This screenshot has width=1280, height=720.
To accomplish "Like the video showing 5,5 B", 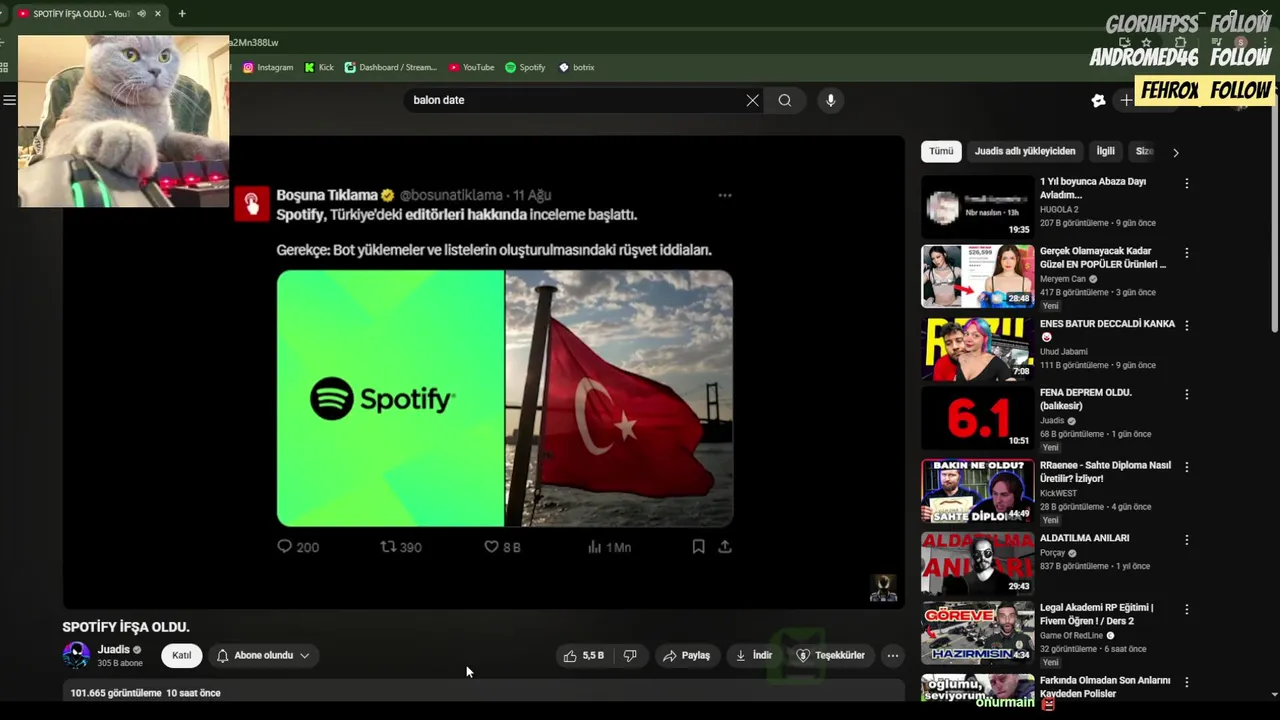I will coord(584,656).
